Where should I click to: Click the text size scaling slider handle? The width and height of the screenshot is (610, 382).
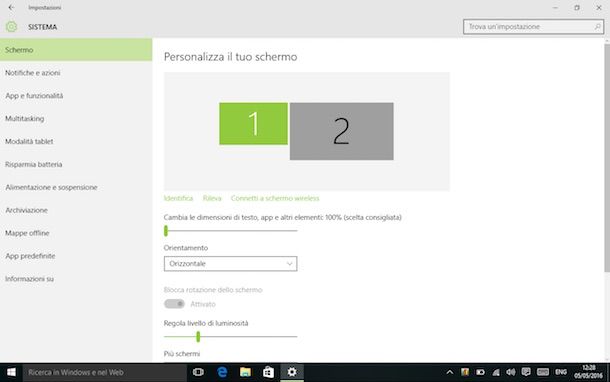pos(166,231)
